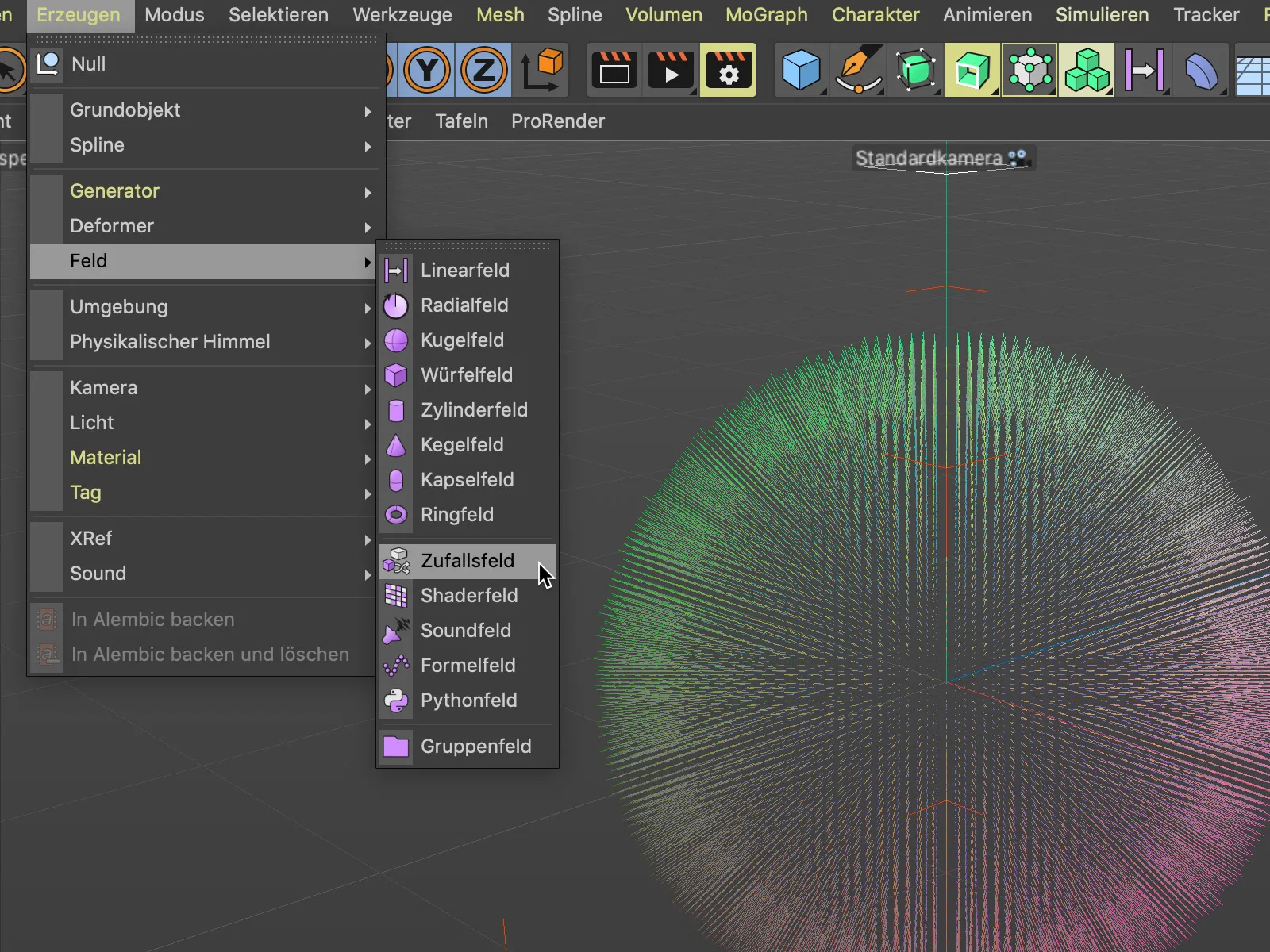Select the Würfelfeld cube icon
Viewport: 1270px width, 952px height.
pos(396,375)
